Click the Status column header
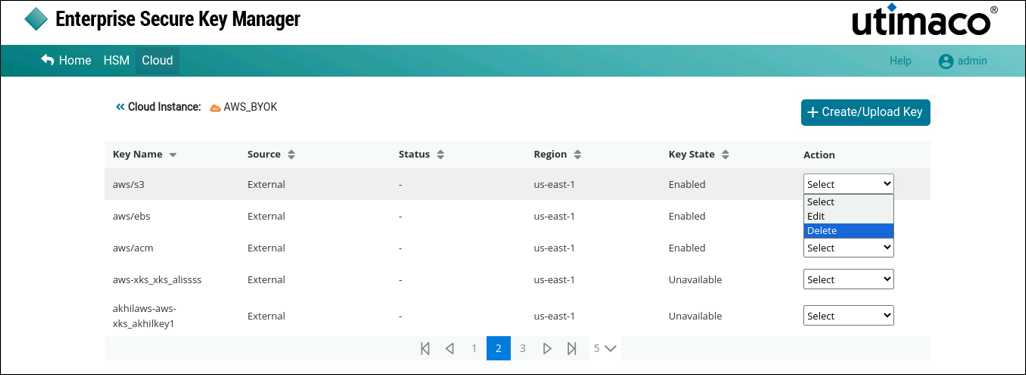The height and width of the screenshot is (375, 1026). click(414, 155)
